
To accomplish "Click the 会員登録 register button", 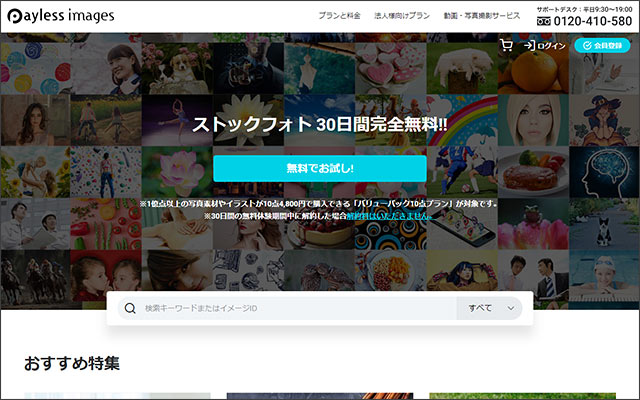I will (602, 45).
